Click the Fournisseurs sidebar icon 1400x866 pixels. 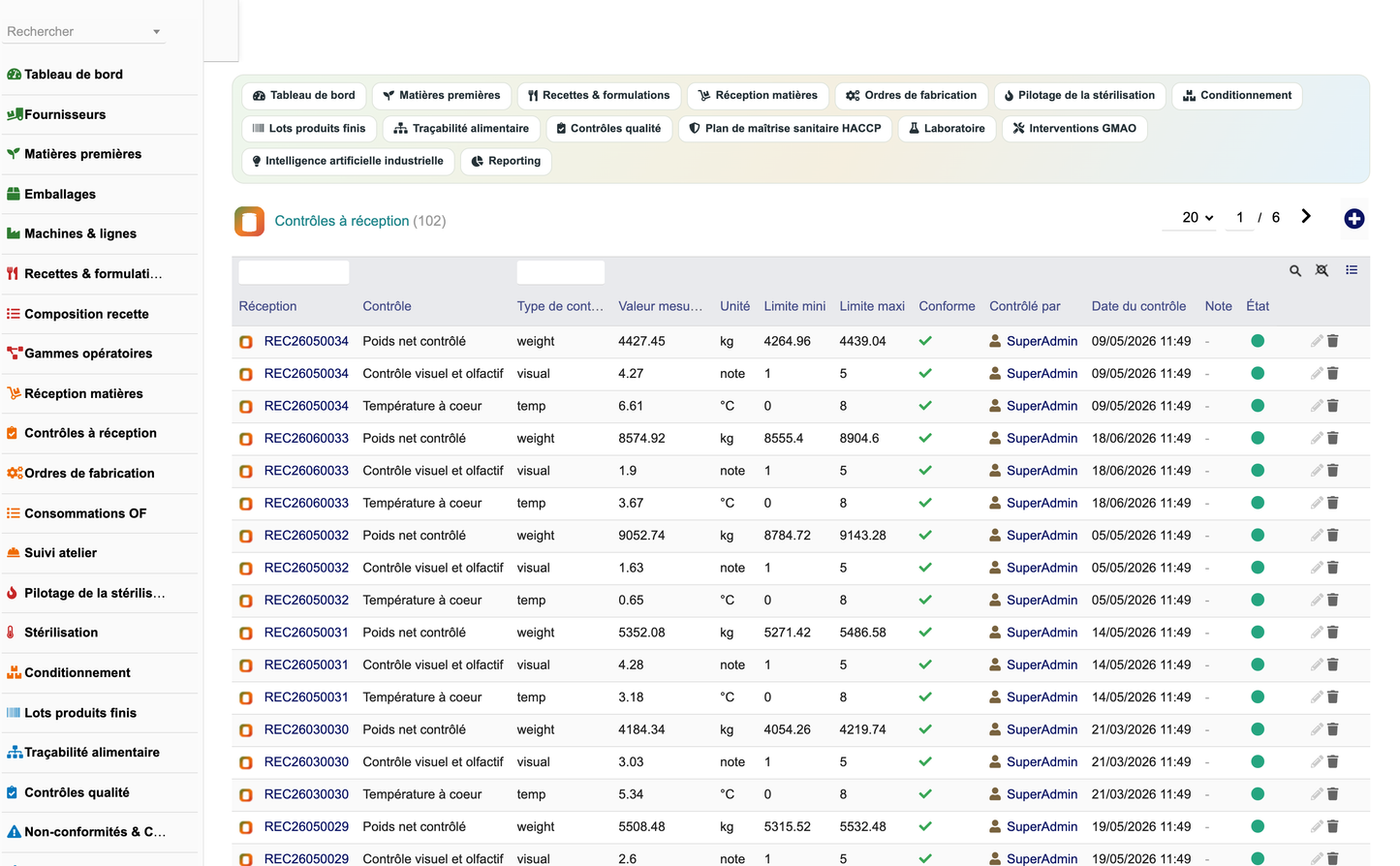[x=15, y=114]
